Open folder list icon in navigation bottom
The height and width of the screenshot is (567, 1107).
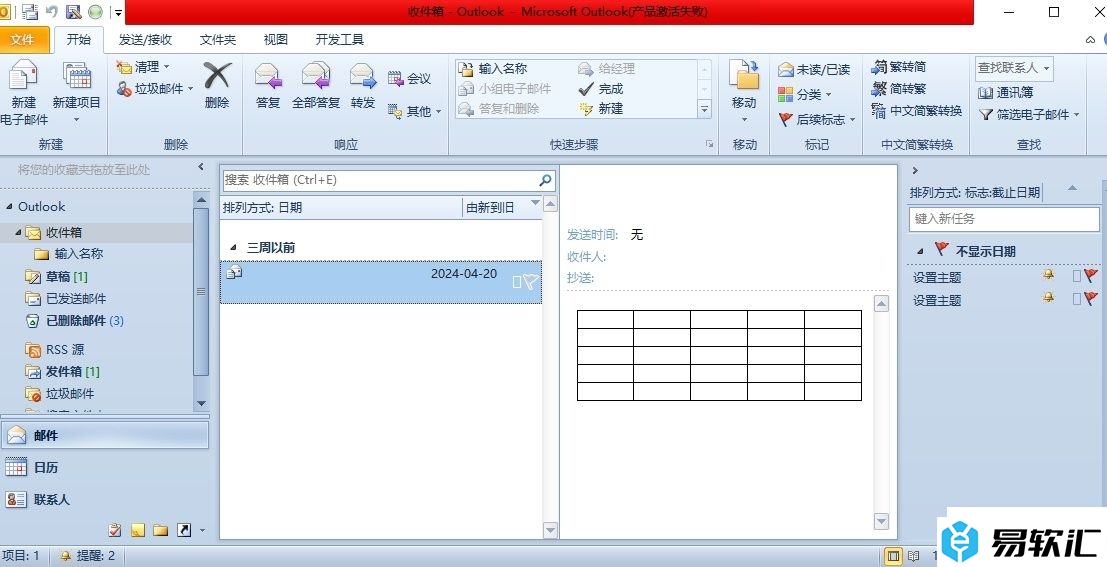pos(161,530)
